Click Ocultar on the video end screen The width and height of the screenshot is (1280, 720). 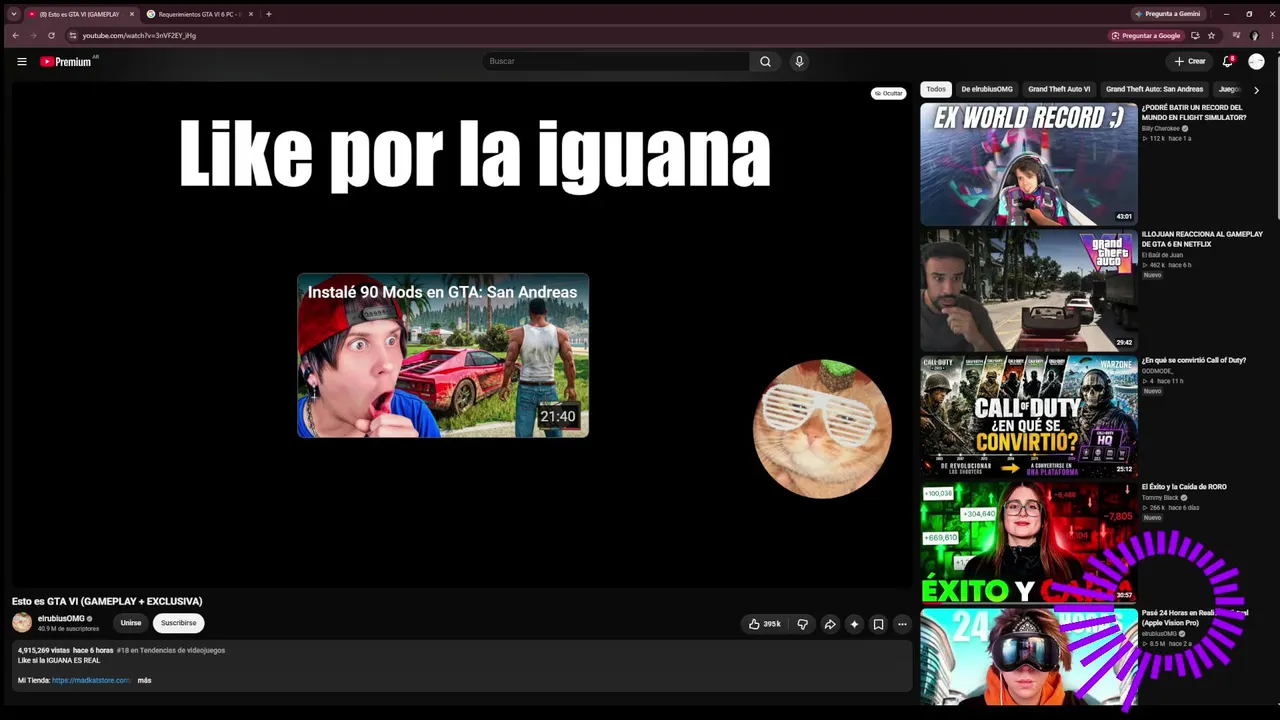(888, 93)
